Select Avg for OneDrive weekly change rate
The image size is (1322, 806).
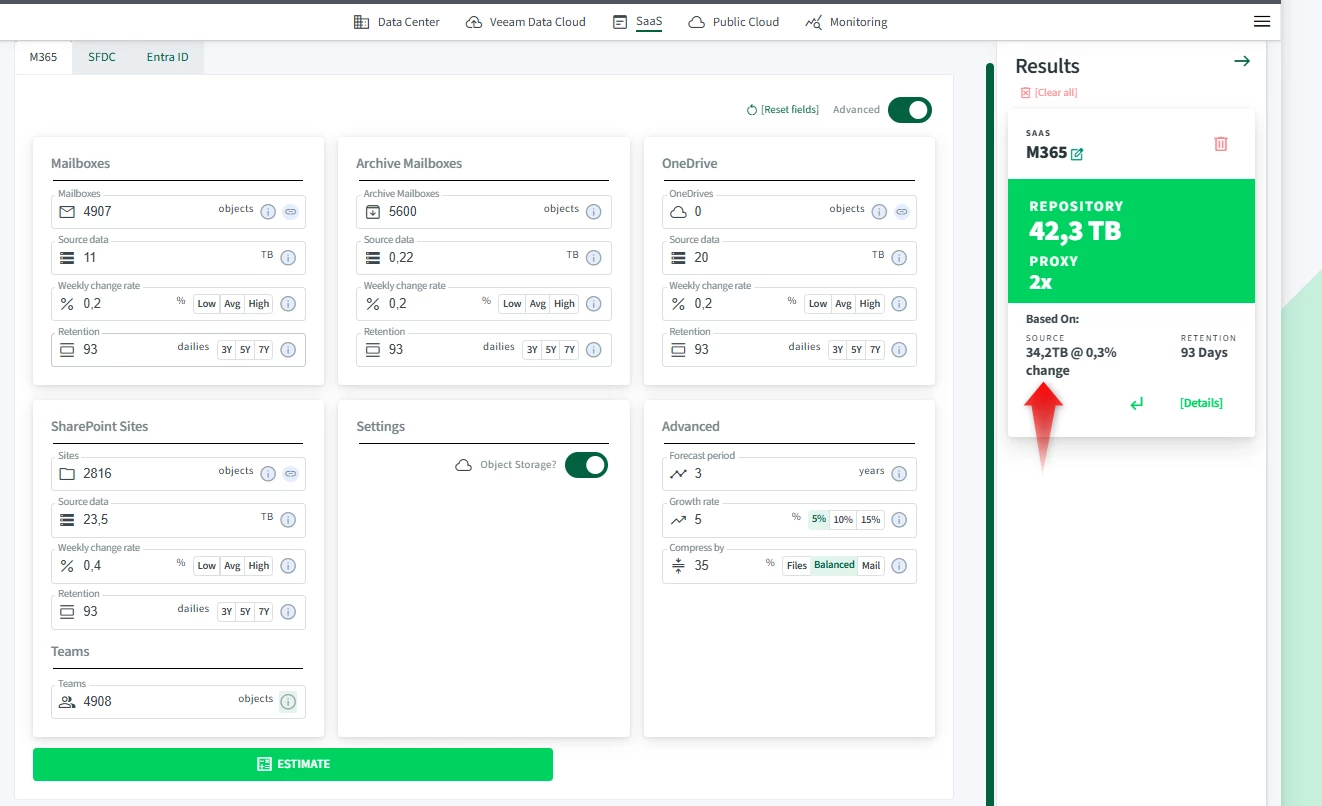(844, 304)
